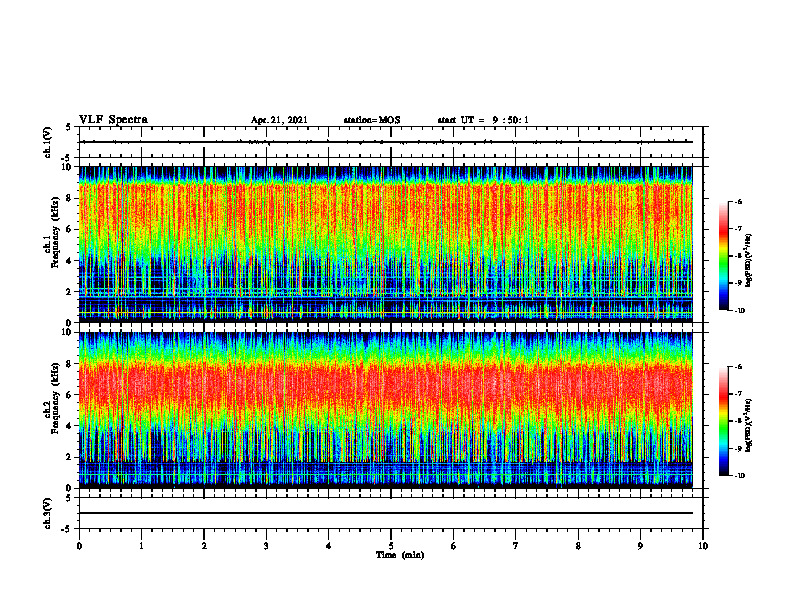Screen dimensions: 792x612
Task: Click the "VLF Spectra" title text
Action: pyautogui.click(x=113, y=120)
